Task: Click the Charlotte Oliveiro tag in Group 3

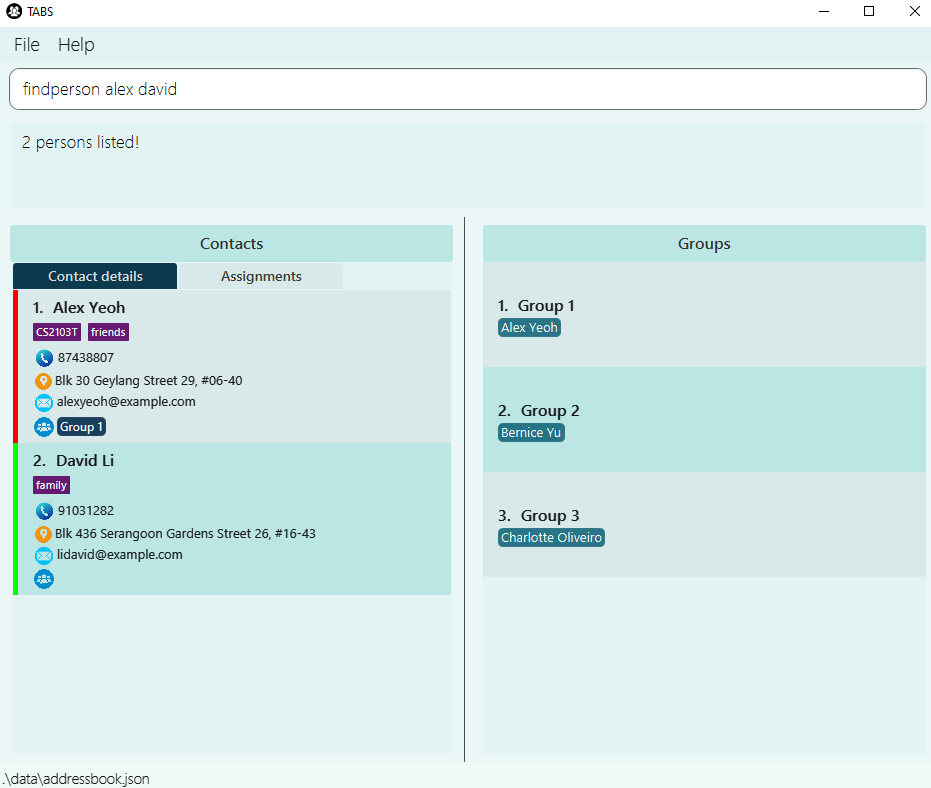Action: tap(551, 538)
